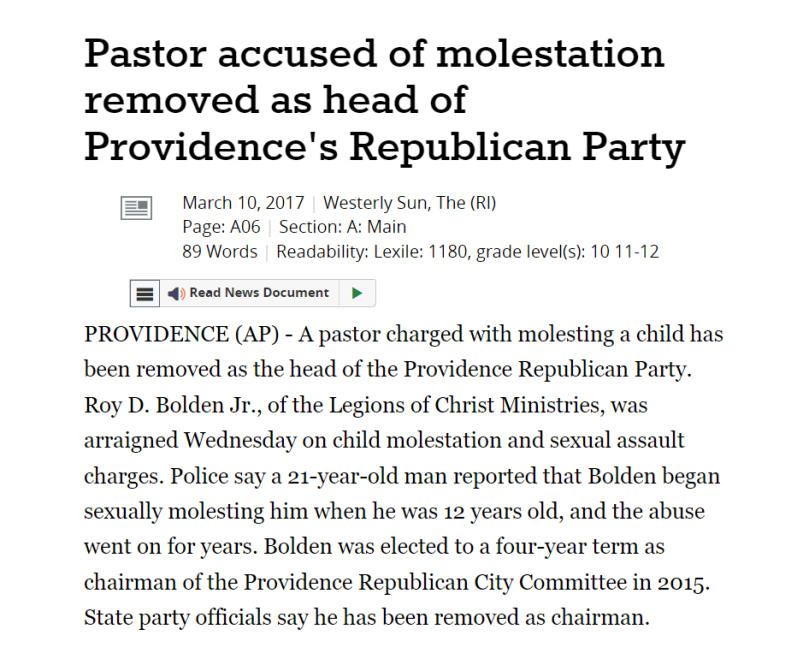
Task: Click the word Wednesday in the article
Action: pos(240,441)
